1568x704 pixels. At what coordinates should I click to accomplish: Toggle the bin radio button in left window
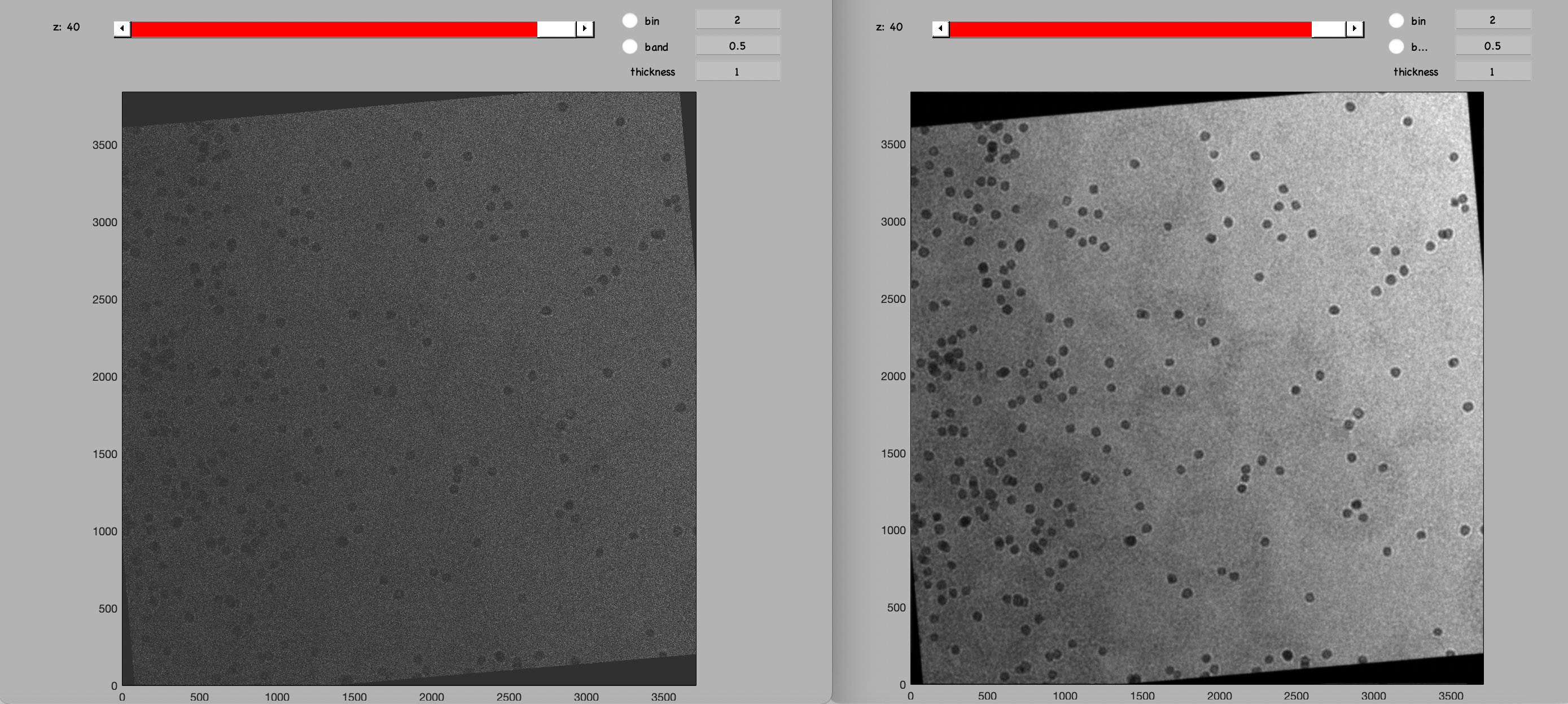coord(630,21)
